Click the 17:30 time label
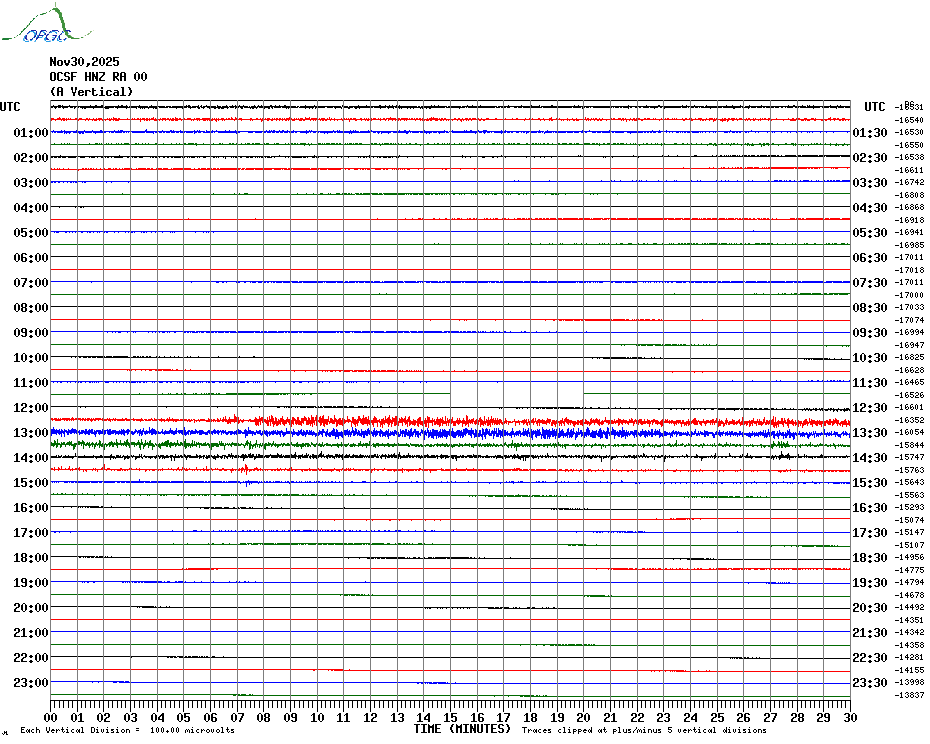This screenshot has height=744, width=930. click(x=870, y=533)
